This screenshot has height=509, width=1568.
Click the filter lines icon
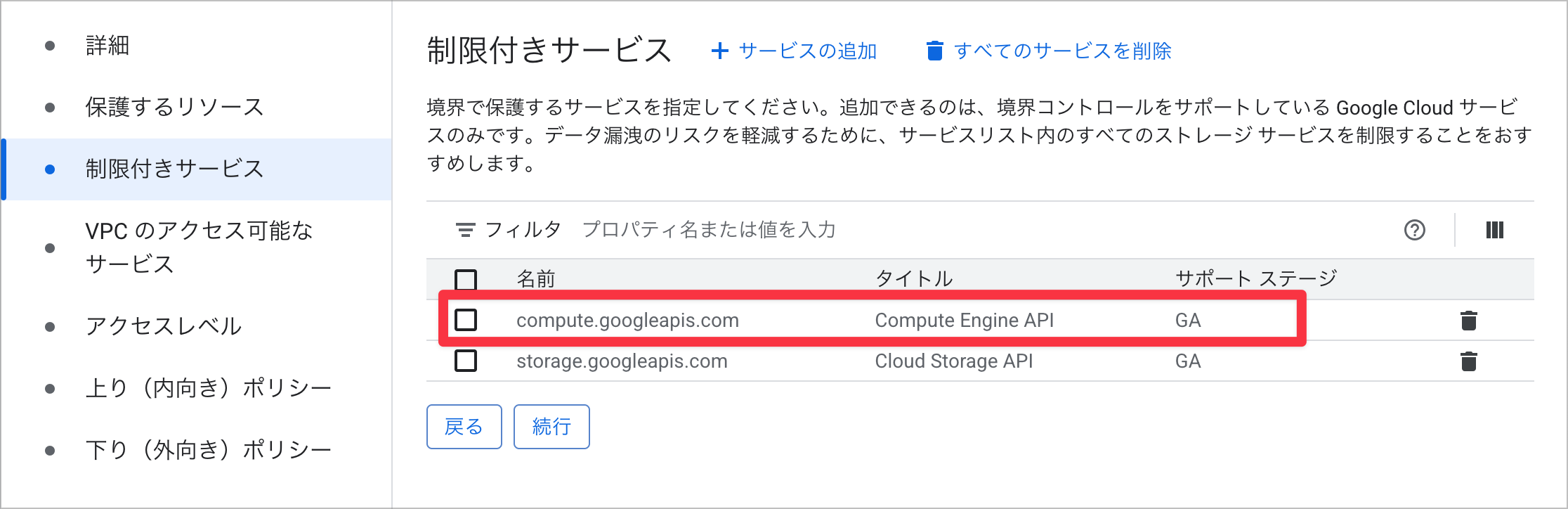point(465,230)
